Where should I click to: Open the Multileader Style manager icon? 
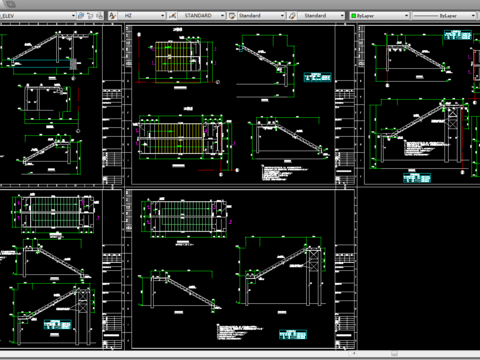click(x=292, y=16)
